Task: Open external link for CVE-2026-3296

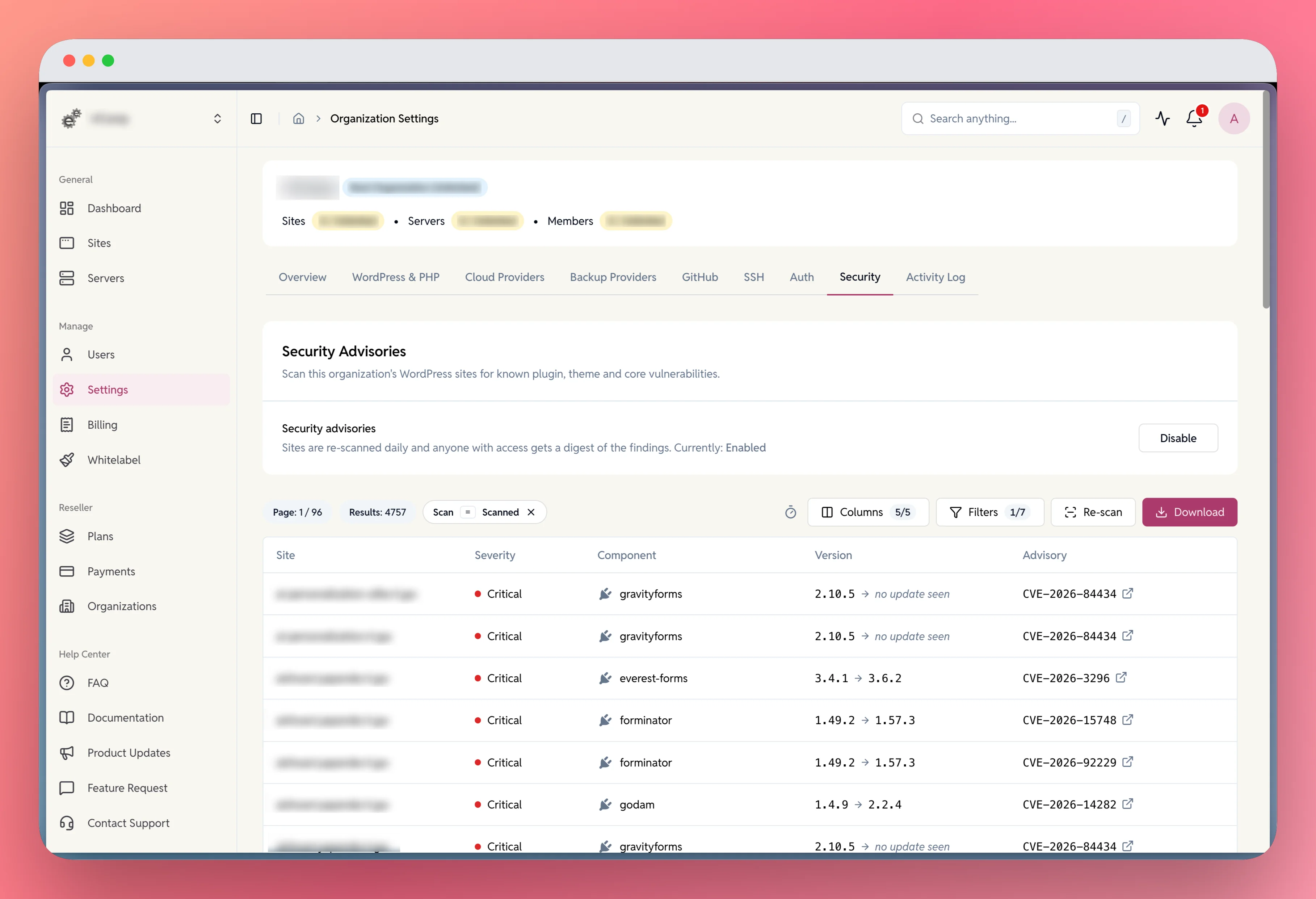Action: pyautogui.click(x=1121, y=677)
